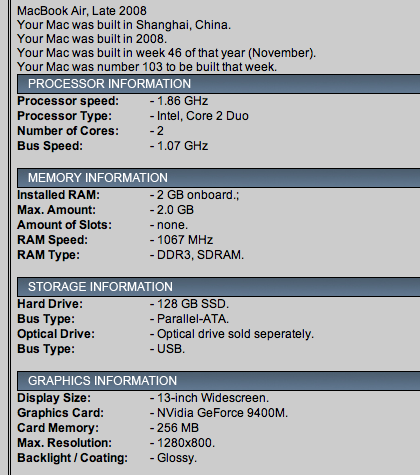Click the 'Max. Amount:' label

pos(57,210)
